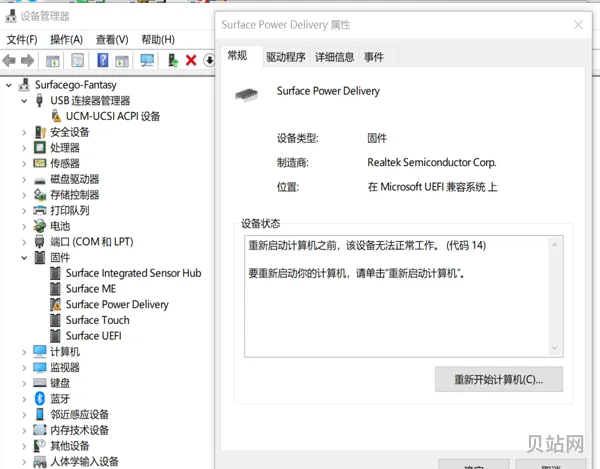Expand the 安全设备 category
The width and height of the screenshot is (600, 469).
pos(24,132)
